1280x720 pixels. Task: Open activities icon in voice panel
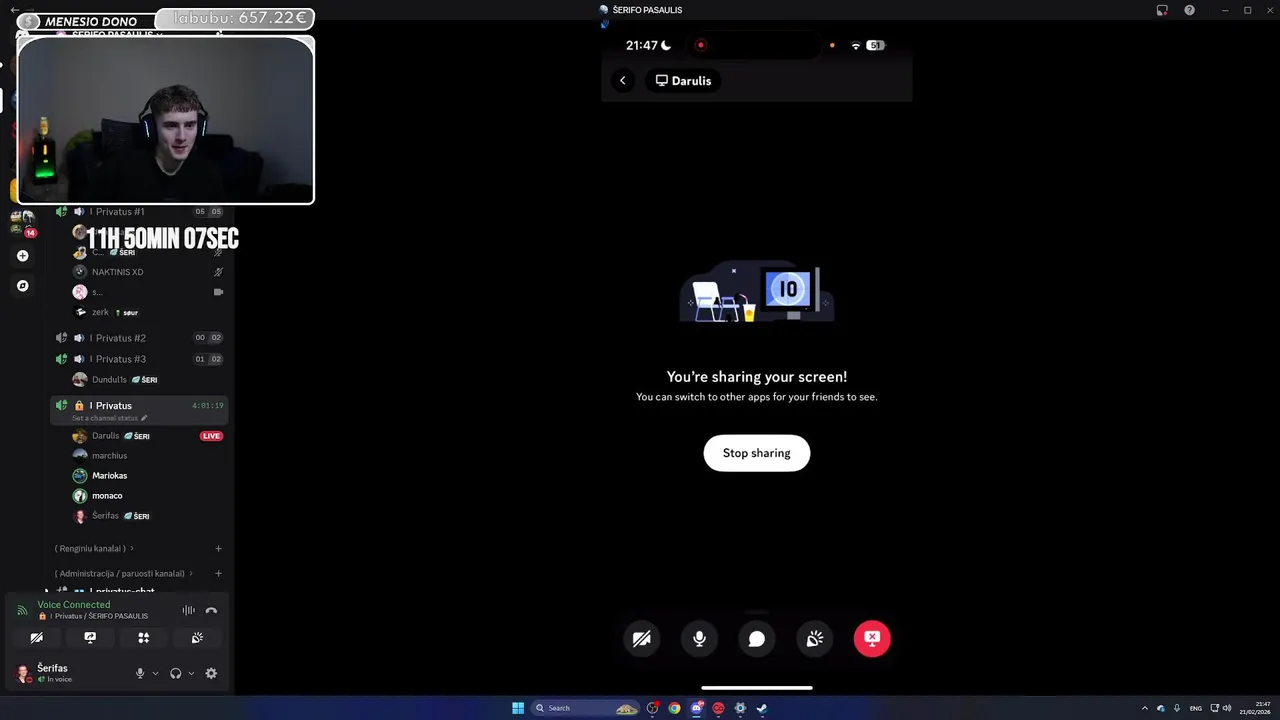144,637
